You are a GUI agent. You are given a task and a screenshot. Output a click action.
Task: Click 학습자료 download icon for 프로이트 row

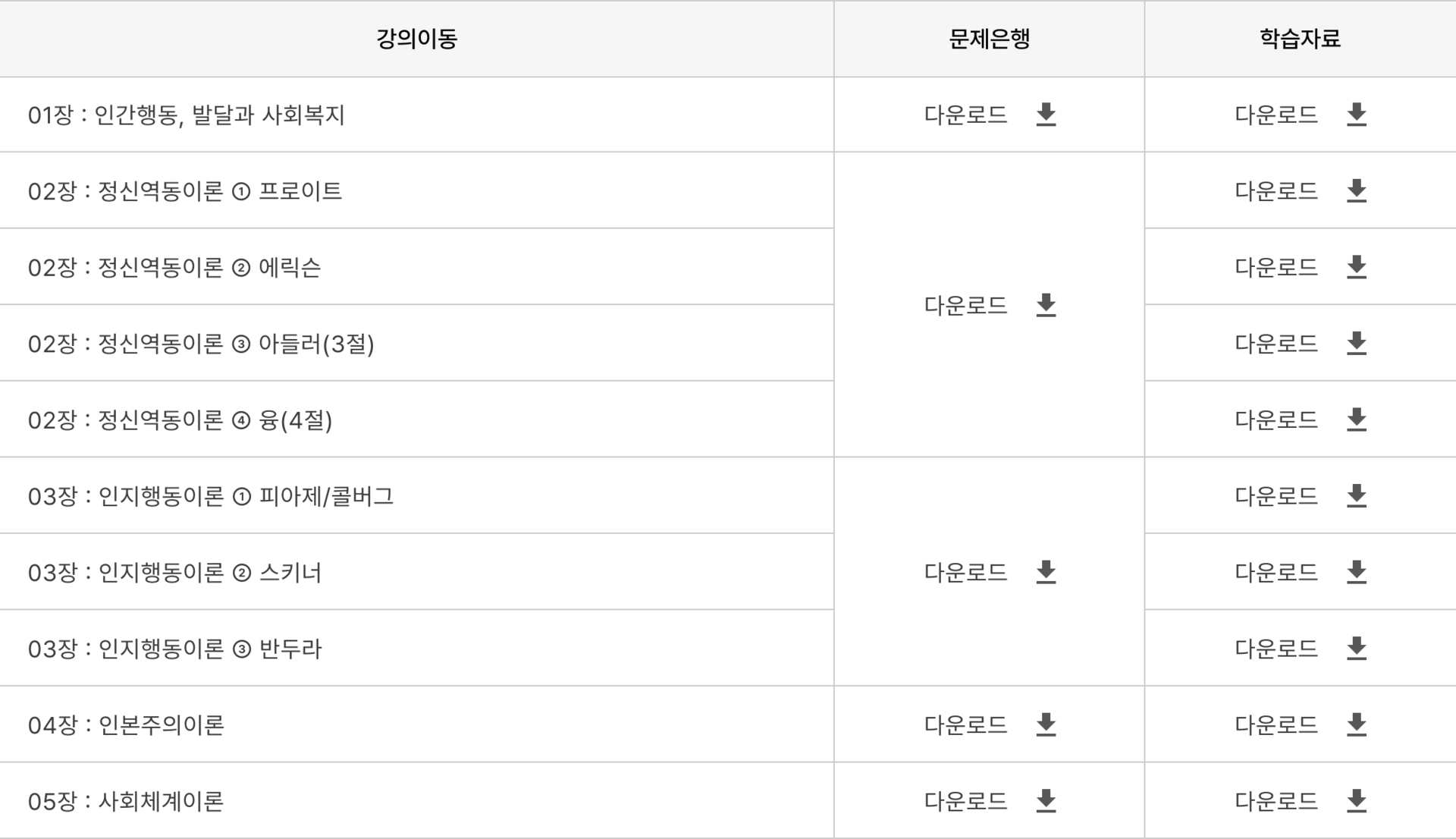(1356, 191)
